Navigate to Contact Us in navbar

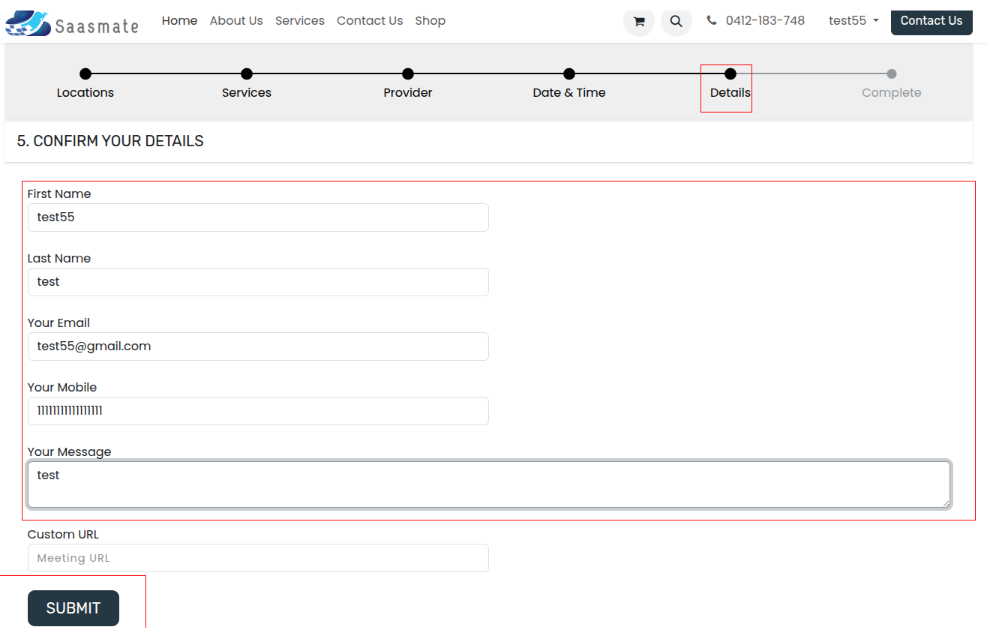(x=370, y=21)
